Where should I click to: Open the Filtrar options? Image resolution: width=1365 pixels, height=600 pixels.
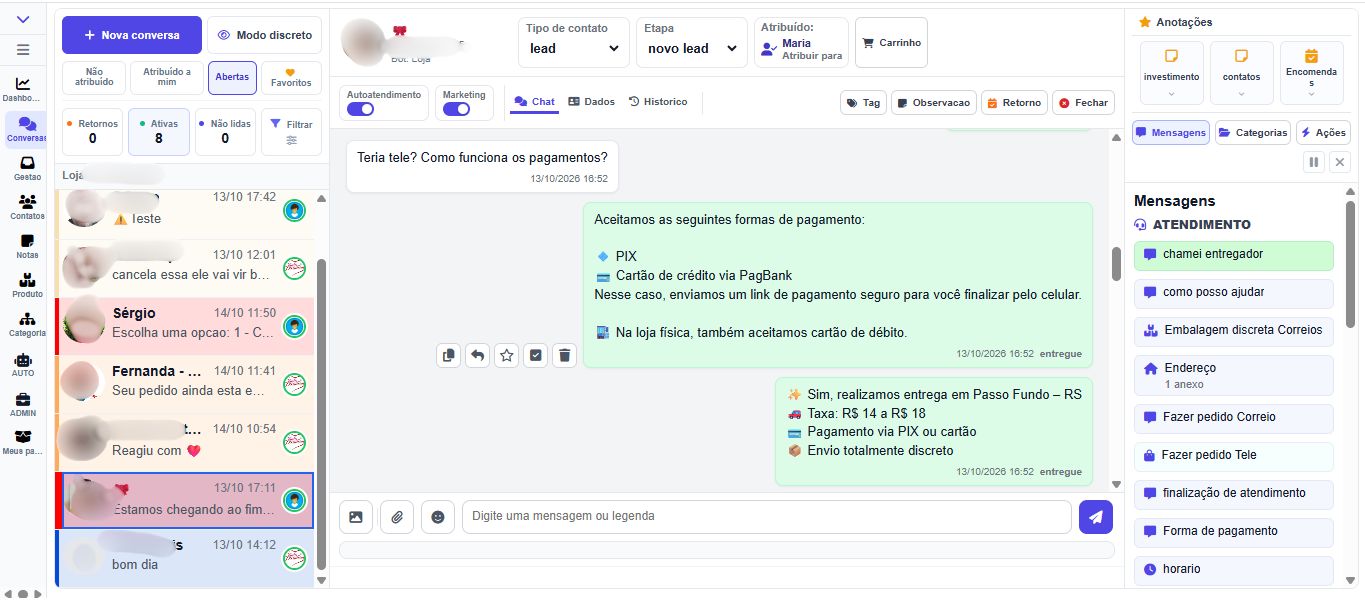point(291,132)
